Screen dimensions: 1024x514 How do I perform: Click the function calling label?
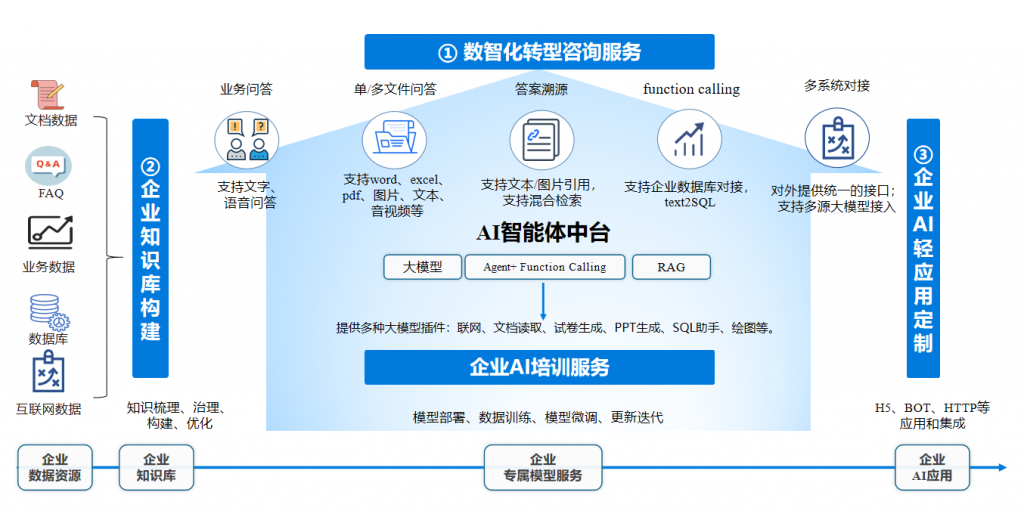(x=692, y=89)
